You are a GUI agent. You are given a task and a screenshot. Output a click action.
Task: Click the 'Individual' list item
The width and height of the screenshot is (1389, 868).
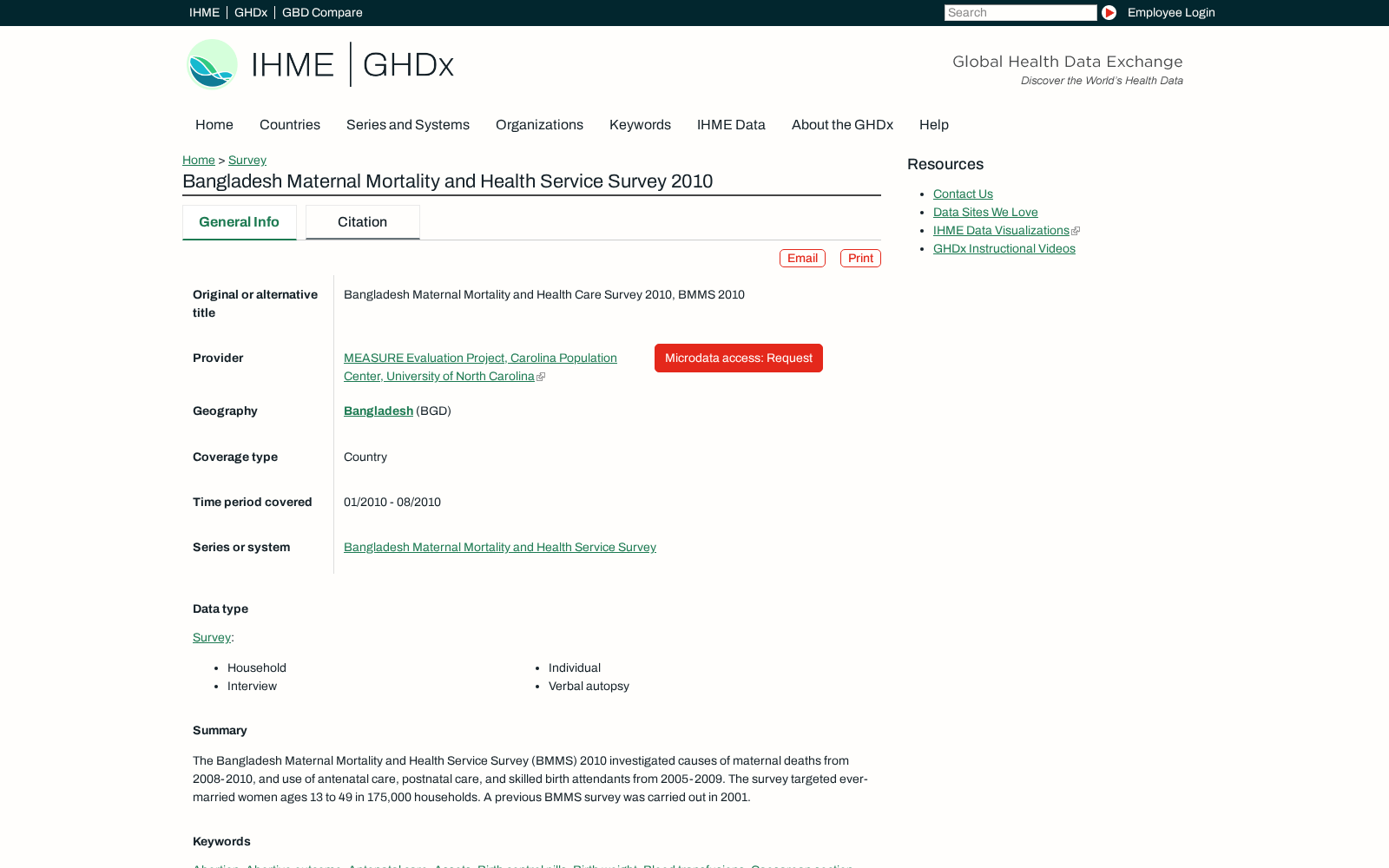(575, 667)
